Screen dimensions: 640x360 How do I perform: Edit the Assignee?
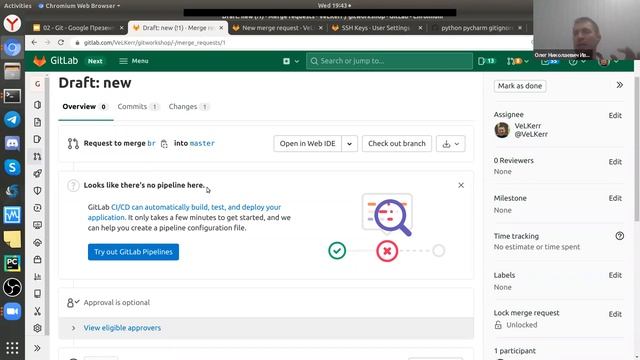[615, 116]
